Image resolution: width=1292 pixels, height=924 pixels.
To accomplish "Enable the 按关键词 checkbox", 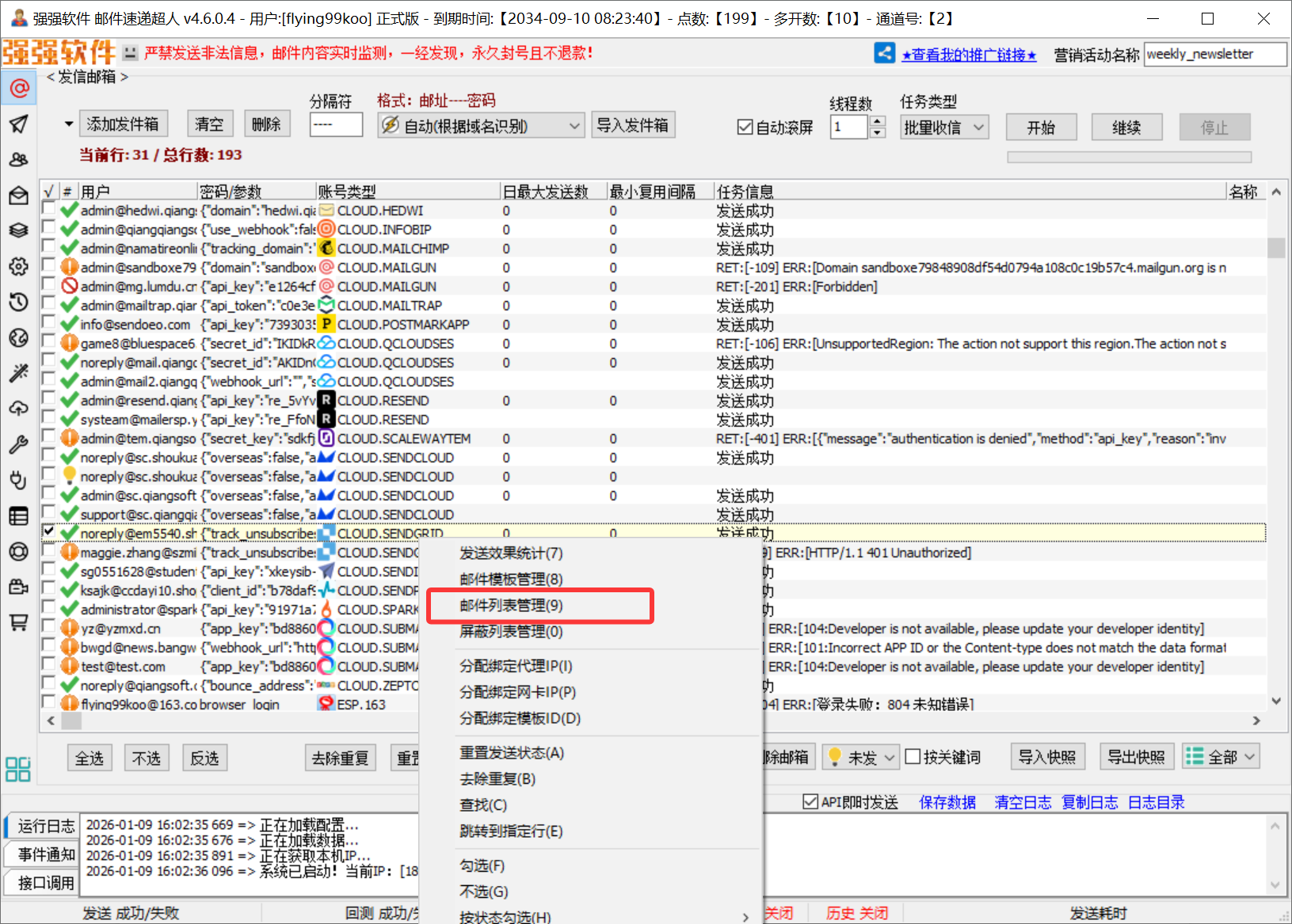I will (913, 757).
